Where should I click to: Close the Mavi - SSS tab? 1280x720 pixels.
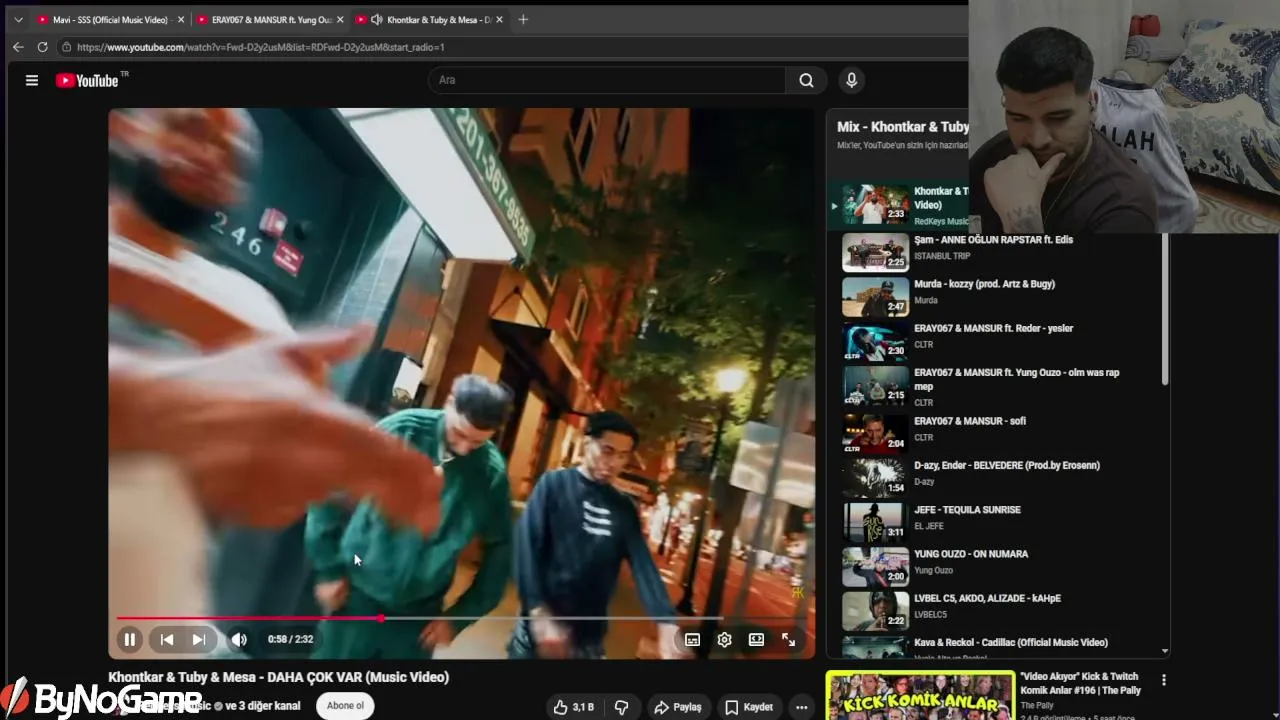tap(181, 19)
